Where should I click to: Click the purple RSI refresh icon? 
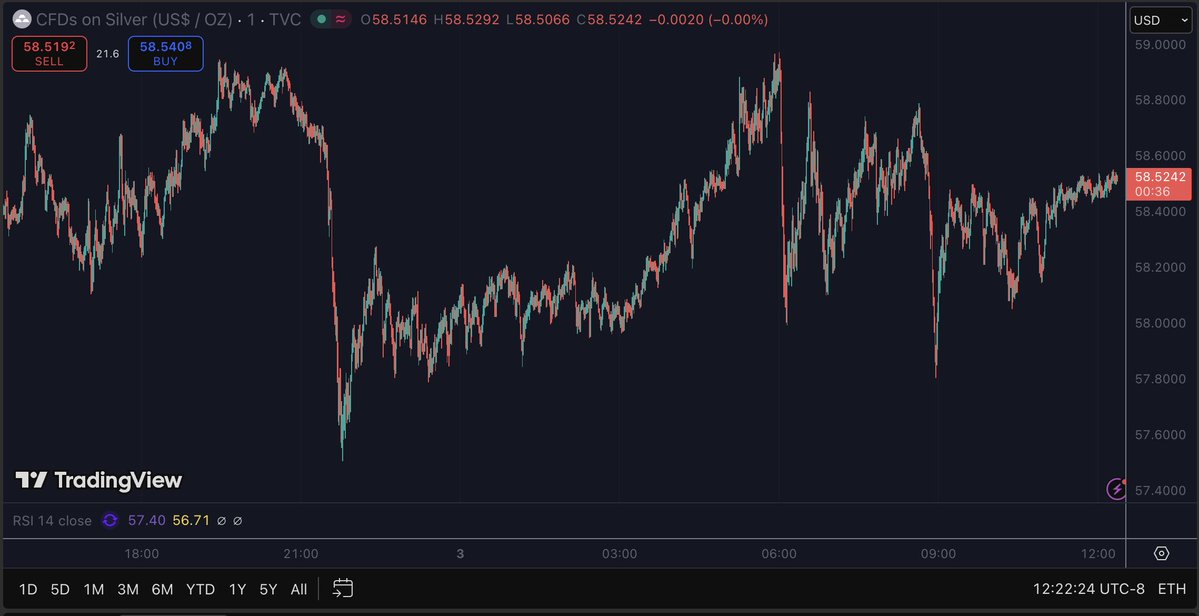110,520
